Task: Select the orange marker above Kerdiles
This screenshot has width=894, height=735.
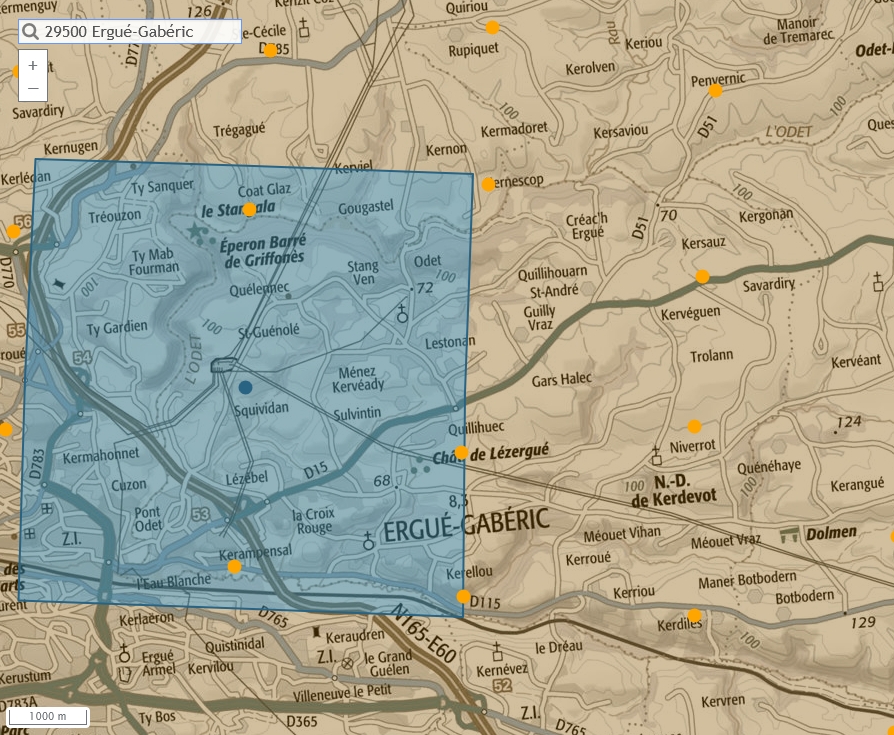Action: click(694, 615)
